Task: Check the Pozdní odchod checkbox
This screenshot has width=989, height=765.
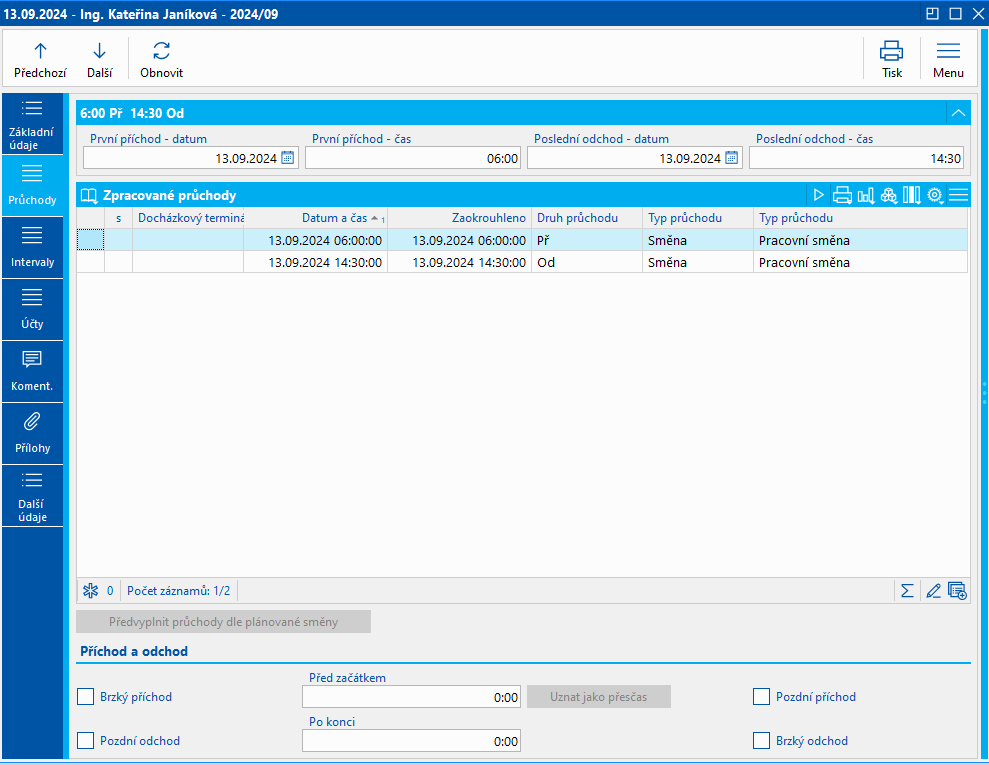Action: point(86,741)
